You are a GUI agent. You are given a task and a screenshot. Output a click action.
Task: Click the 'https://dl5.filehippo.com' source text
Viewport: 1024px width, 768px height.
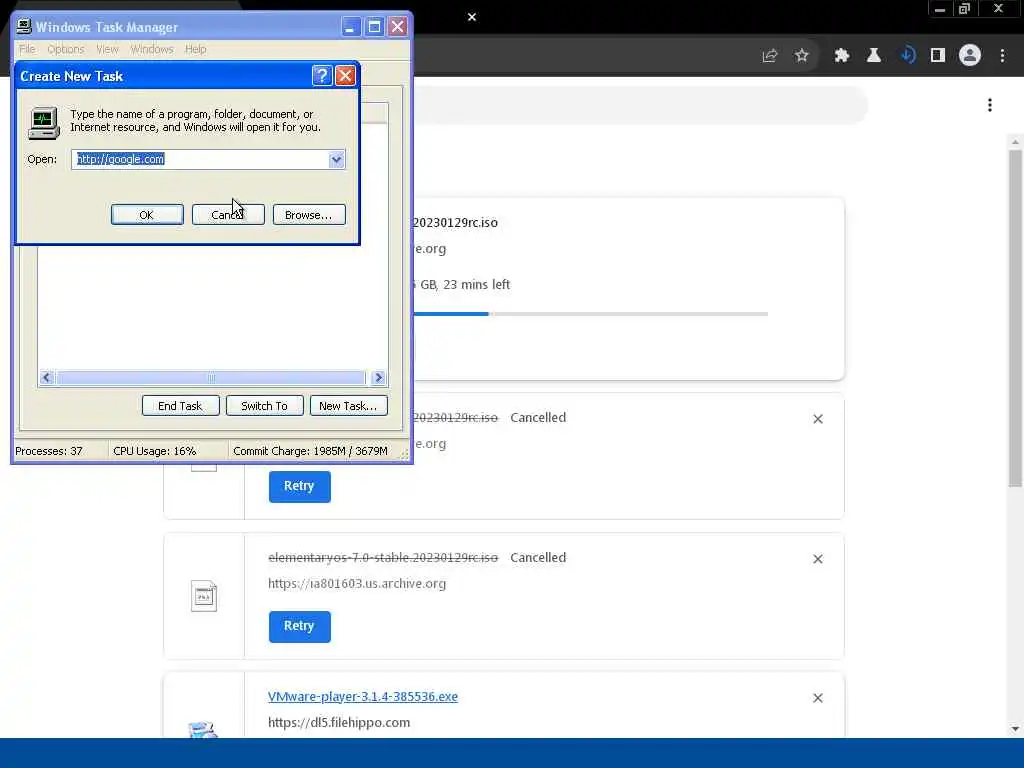[x=339, y=723]
